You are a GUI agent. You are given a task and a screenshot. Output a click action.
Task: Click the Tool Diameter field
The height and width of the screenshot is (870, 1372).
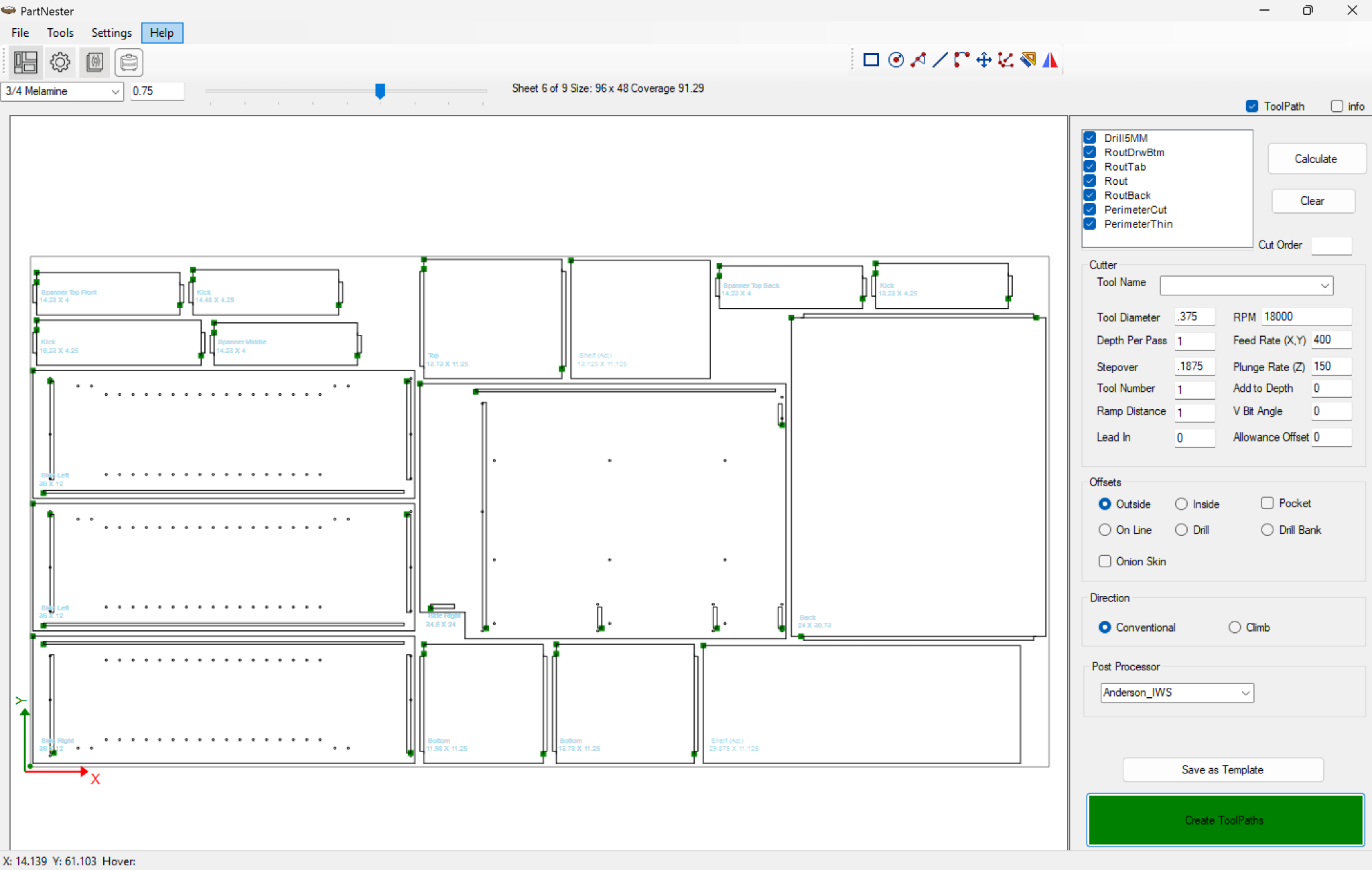click(x=1195, y=317)
